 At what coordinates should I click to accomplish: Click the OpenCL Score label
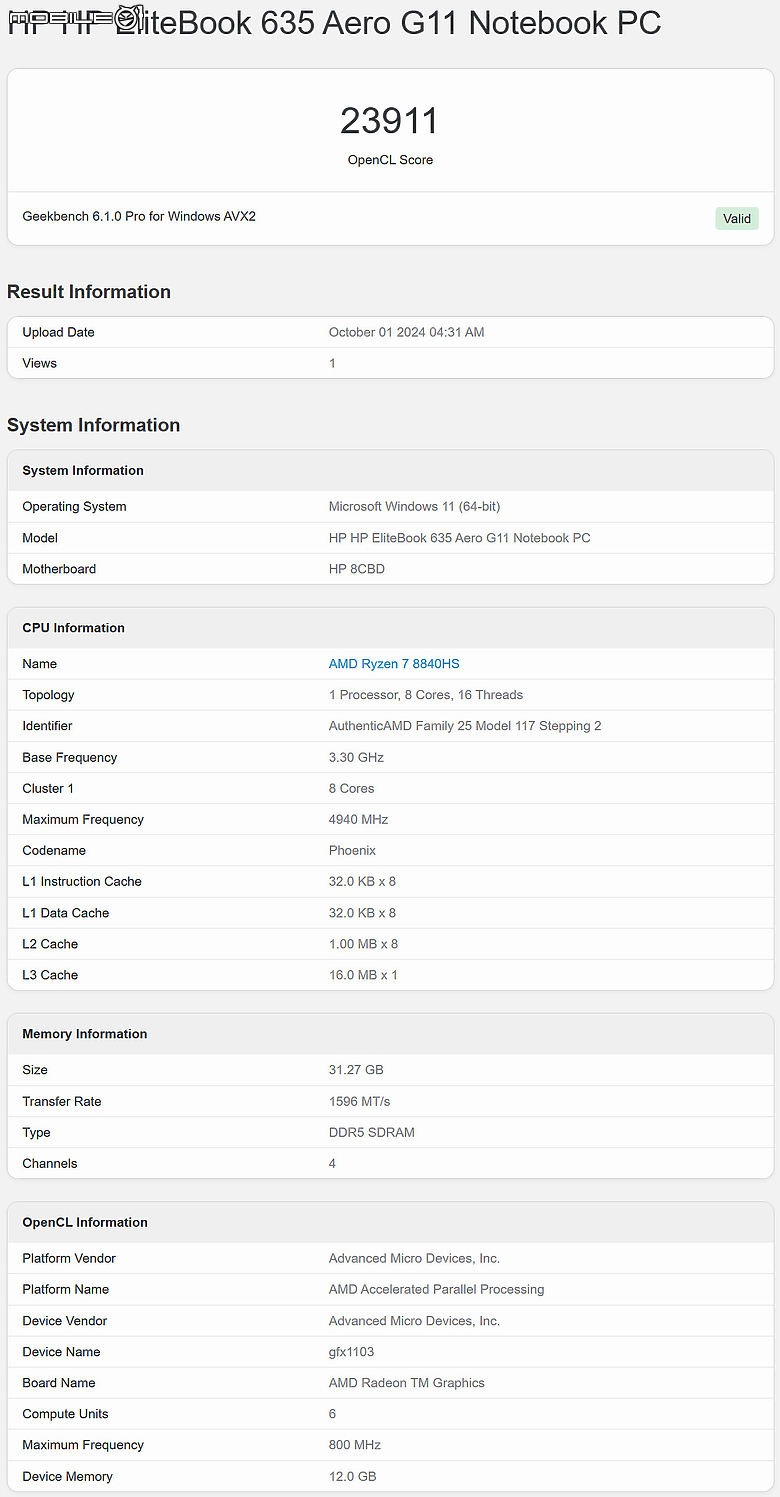(x=390, y=160)
